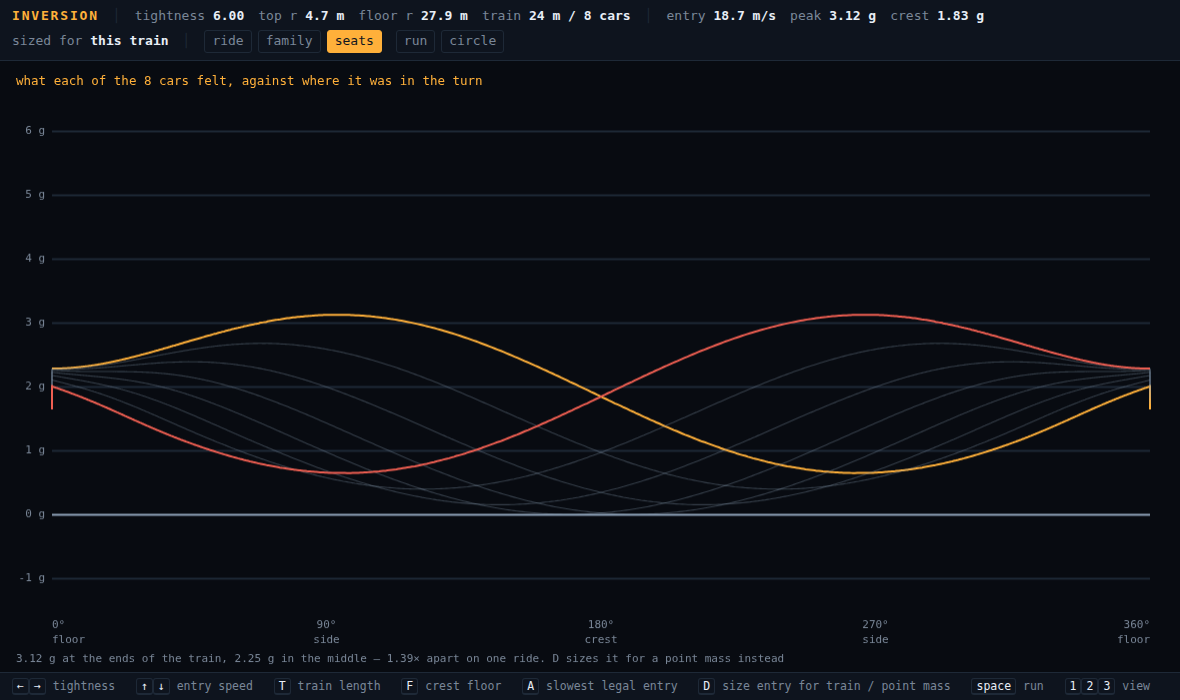The height and width of the screenshot is (700, 1180).
Task: Toggle D key sizing train or point mass
Action: click(707, 686)
